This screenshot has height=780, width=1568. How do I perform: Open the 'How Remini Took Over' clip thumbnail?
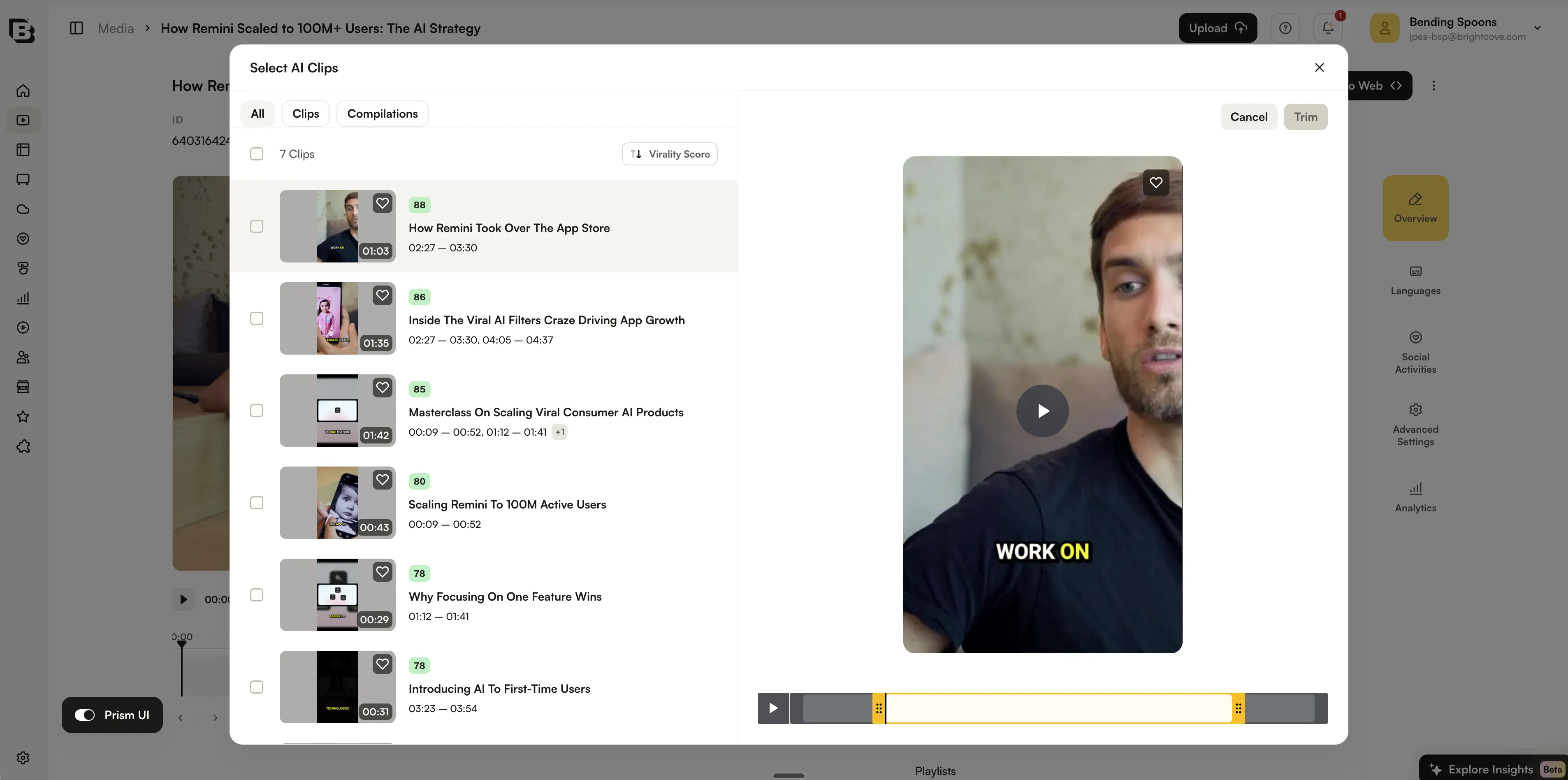(337, 227)
